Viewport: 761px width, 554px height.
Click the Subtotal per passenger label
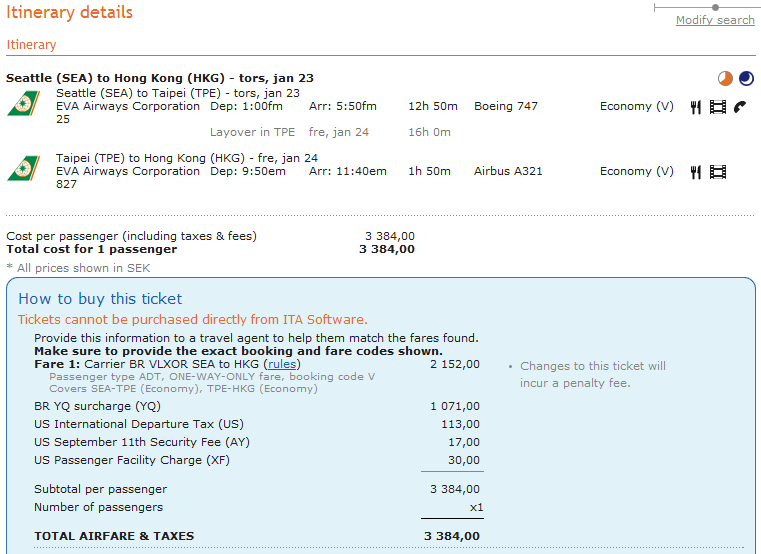pos(100,489)
